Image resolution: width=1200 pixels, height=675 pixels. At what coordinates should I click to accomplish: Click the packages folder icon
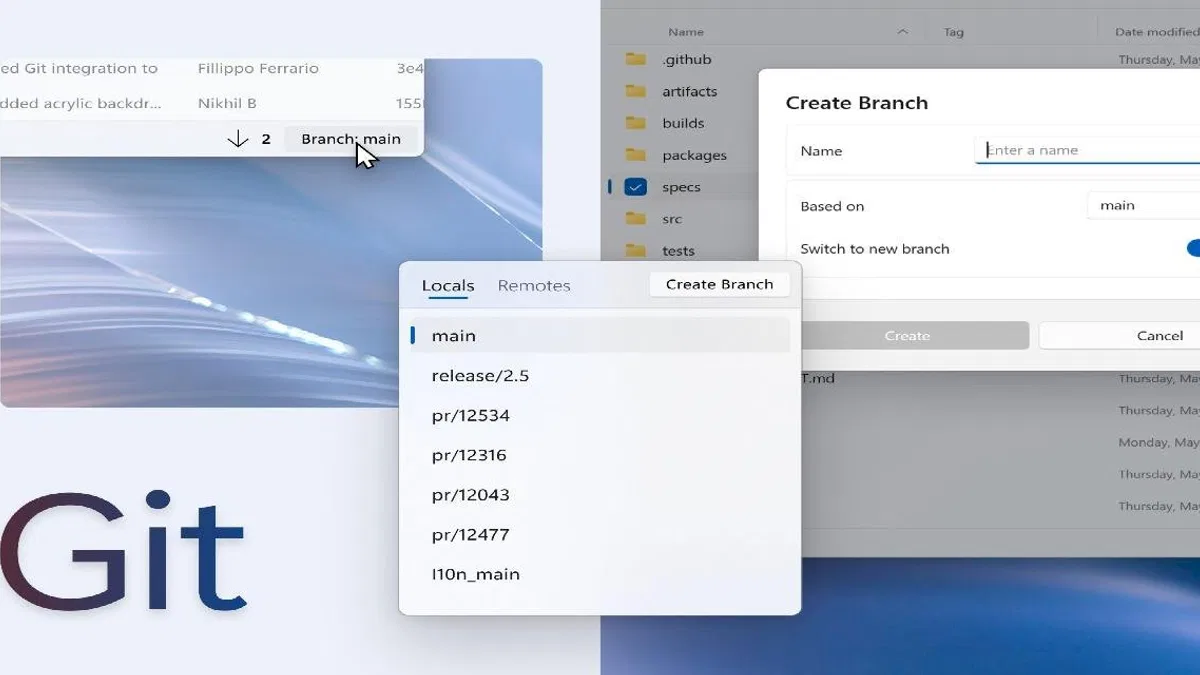click(635, 155)
